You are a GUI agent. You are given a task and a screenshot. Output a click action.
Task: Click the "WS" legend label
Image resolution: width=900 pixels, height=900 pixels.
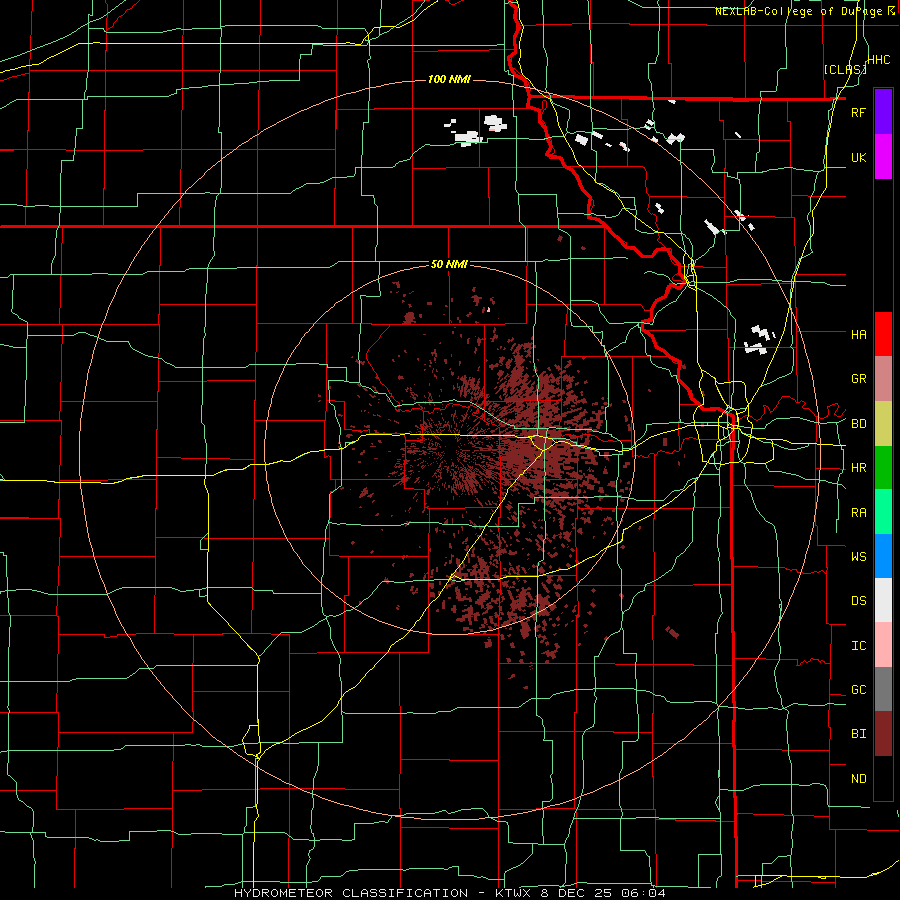pyautogui.click(x=858, y=556)
